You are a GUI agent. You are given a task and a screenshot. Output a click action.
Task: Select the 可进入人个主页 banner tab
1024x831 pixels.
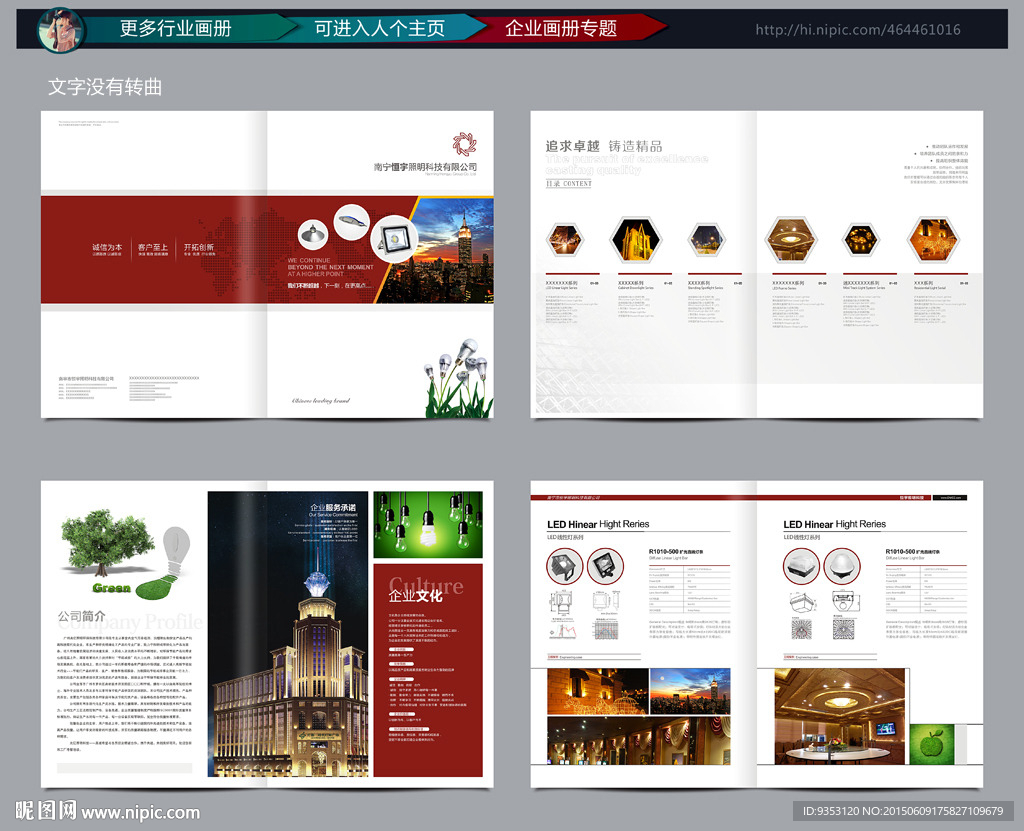pyautogui.click(x=379, y=28)
